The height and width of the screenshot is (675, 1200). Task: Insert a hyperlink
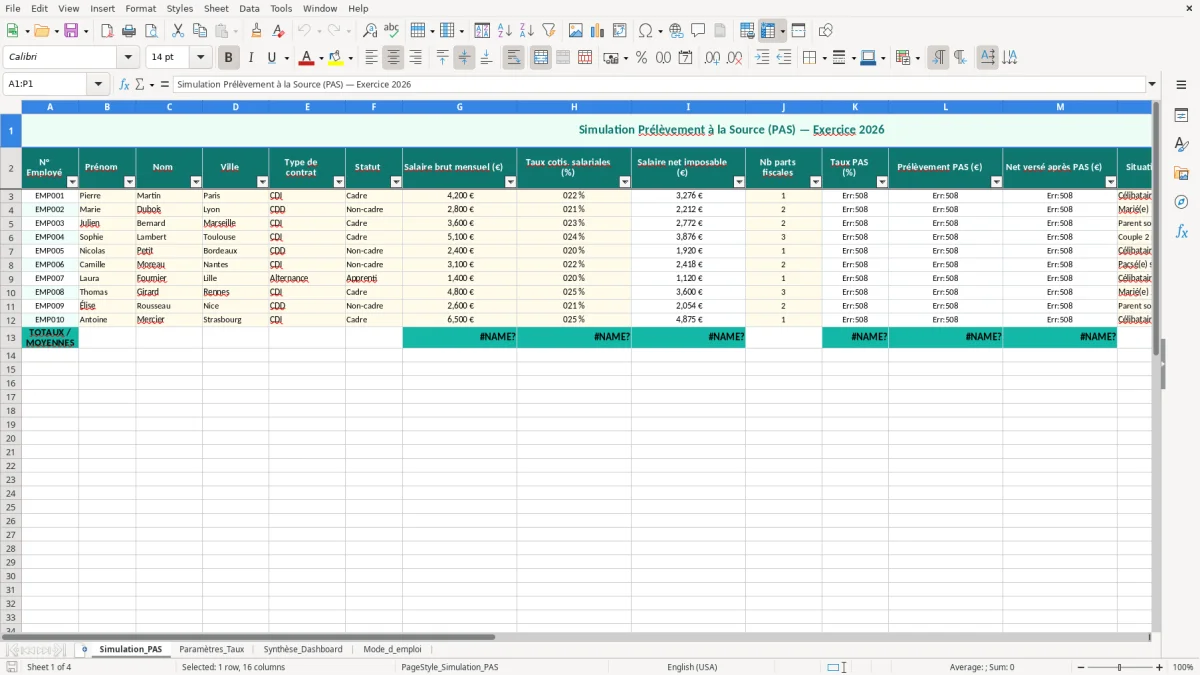(x=676, y=31)
